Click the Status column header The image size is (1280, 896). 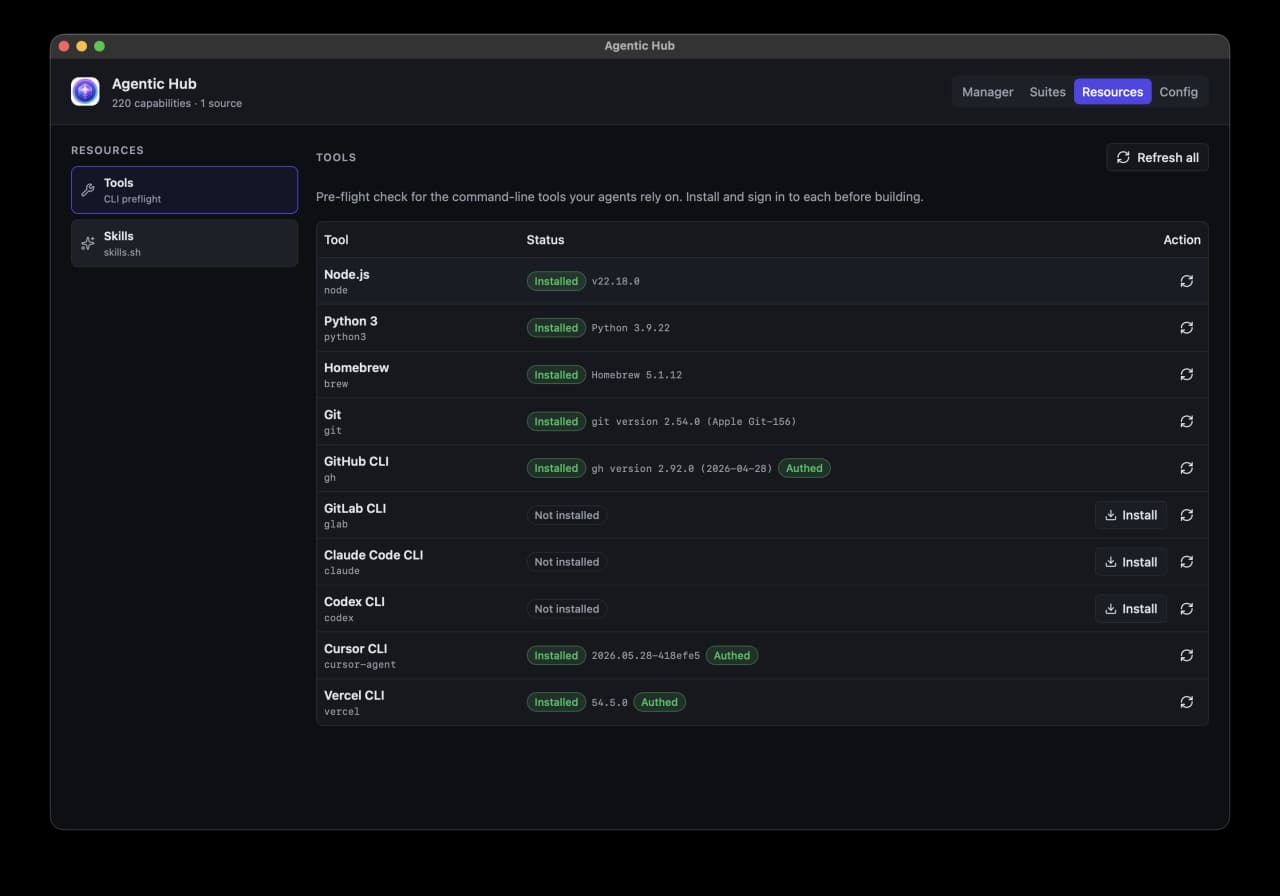(x=545, y=240)
